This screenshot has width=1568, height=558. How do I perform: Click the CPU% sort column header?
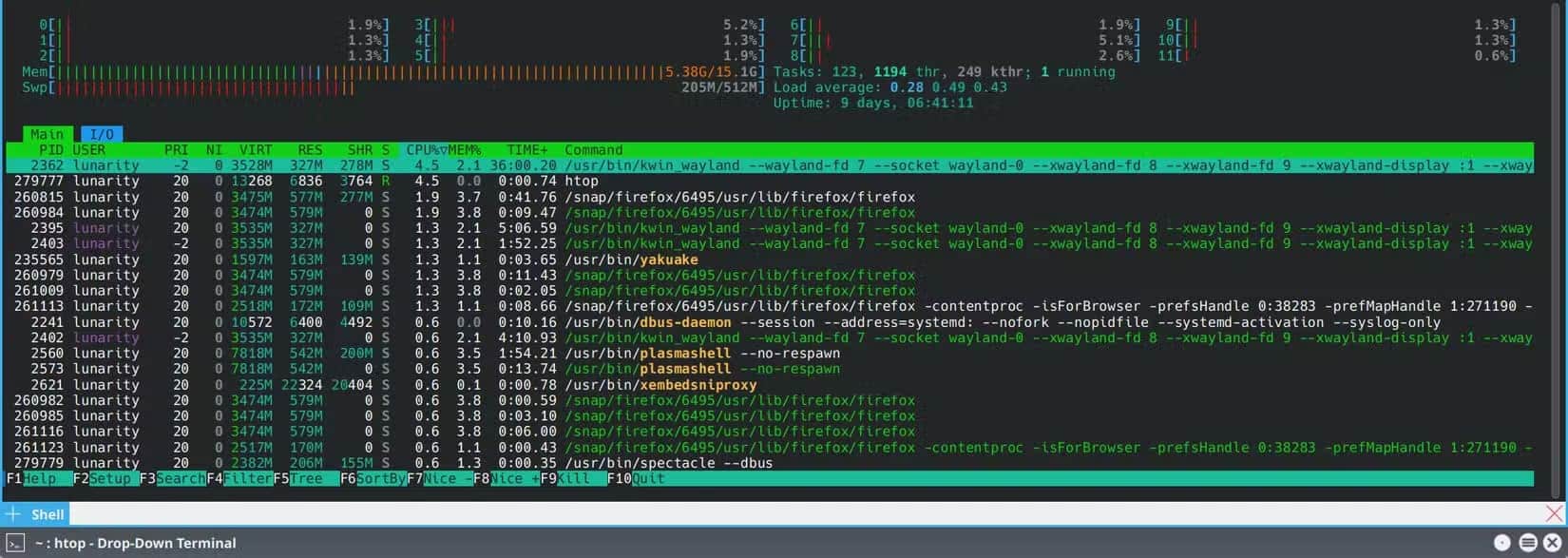(x=425, y=149)
